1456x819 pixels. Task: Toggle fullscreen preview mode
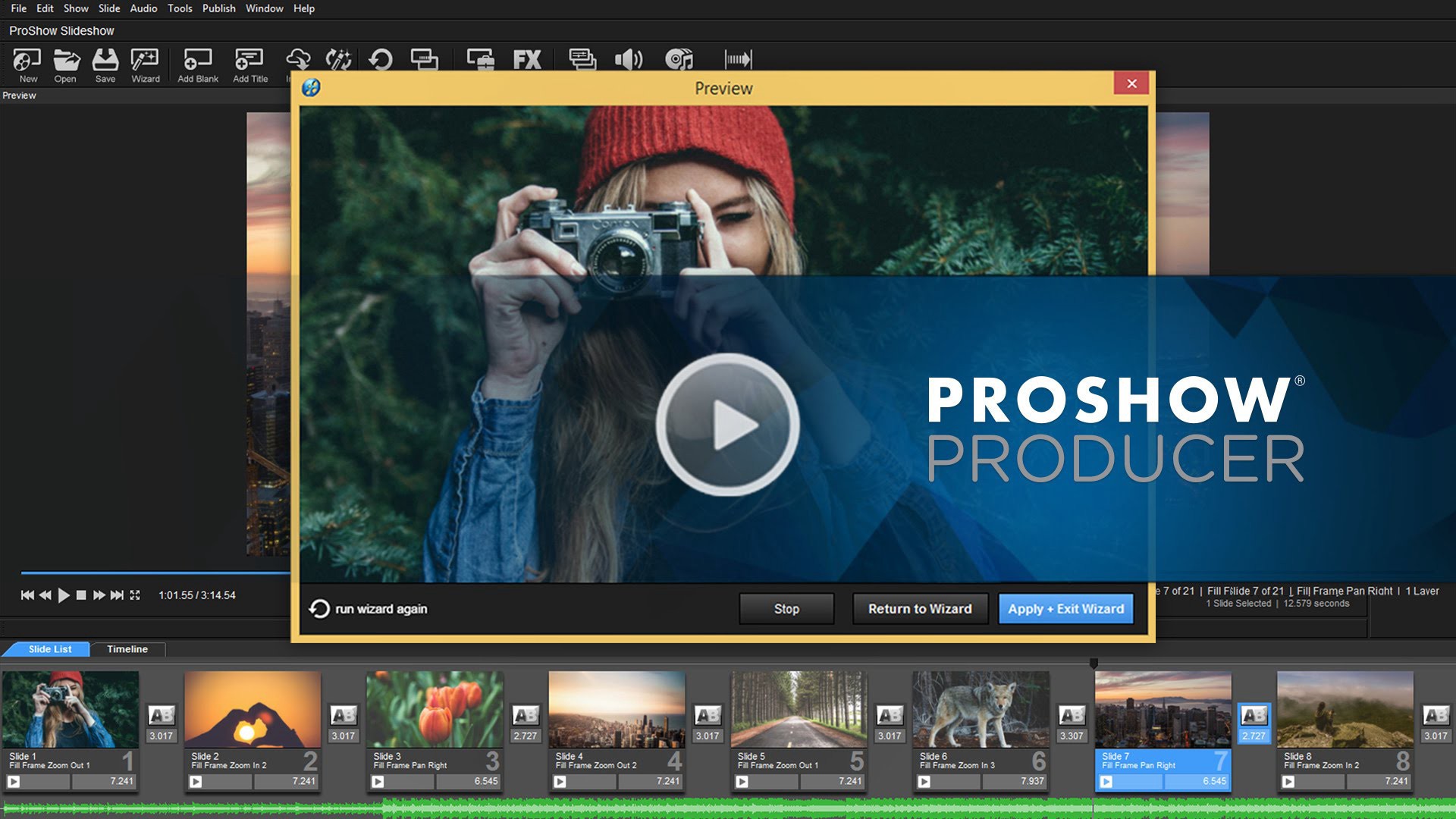(x=135, y=596)
